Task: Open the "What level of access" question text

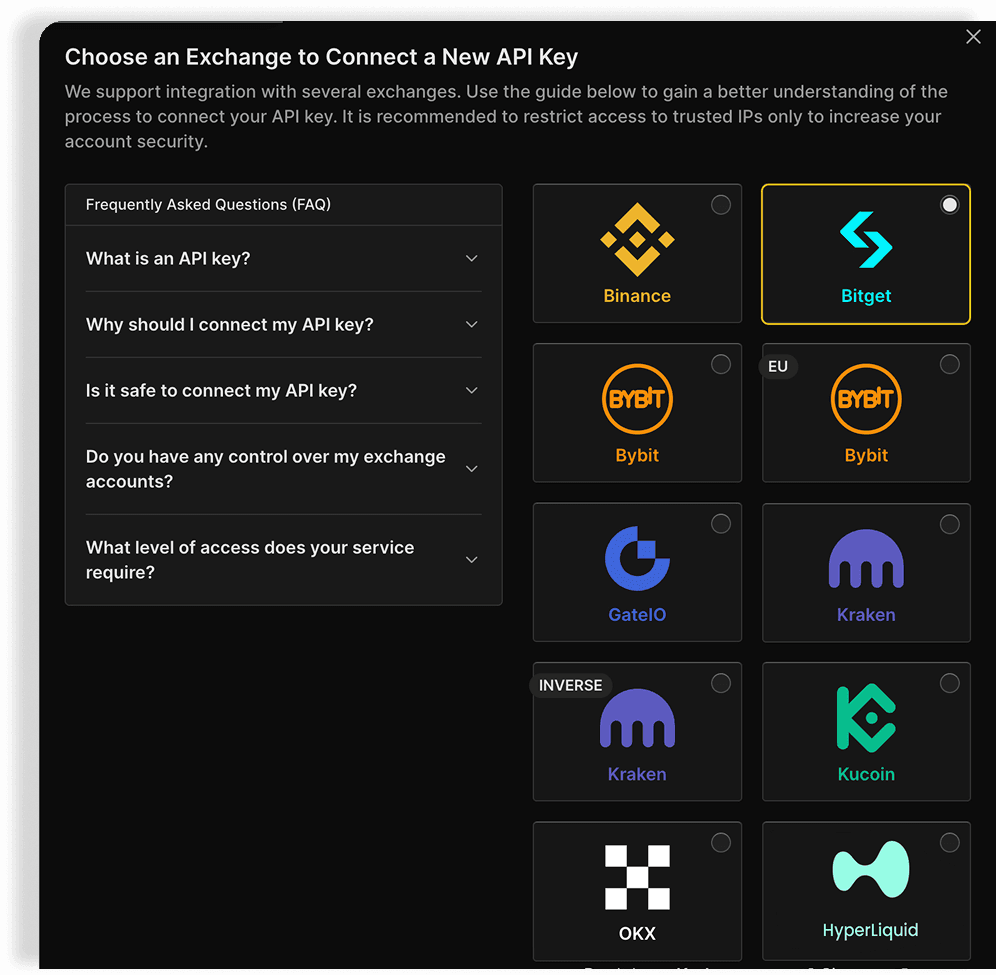Action: coord(250,560)
